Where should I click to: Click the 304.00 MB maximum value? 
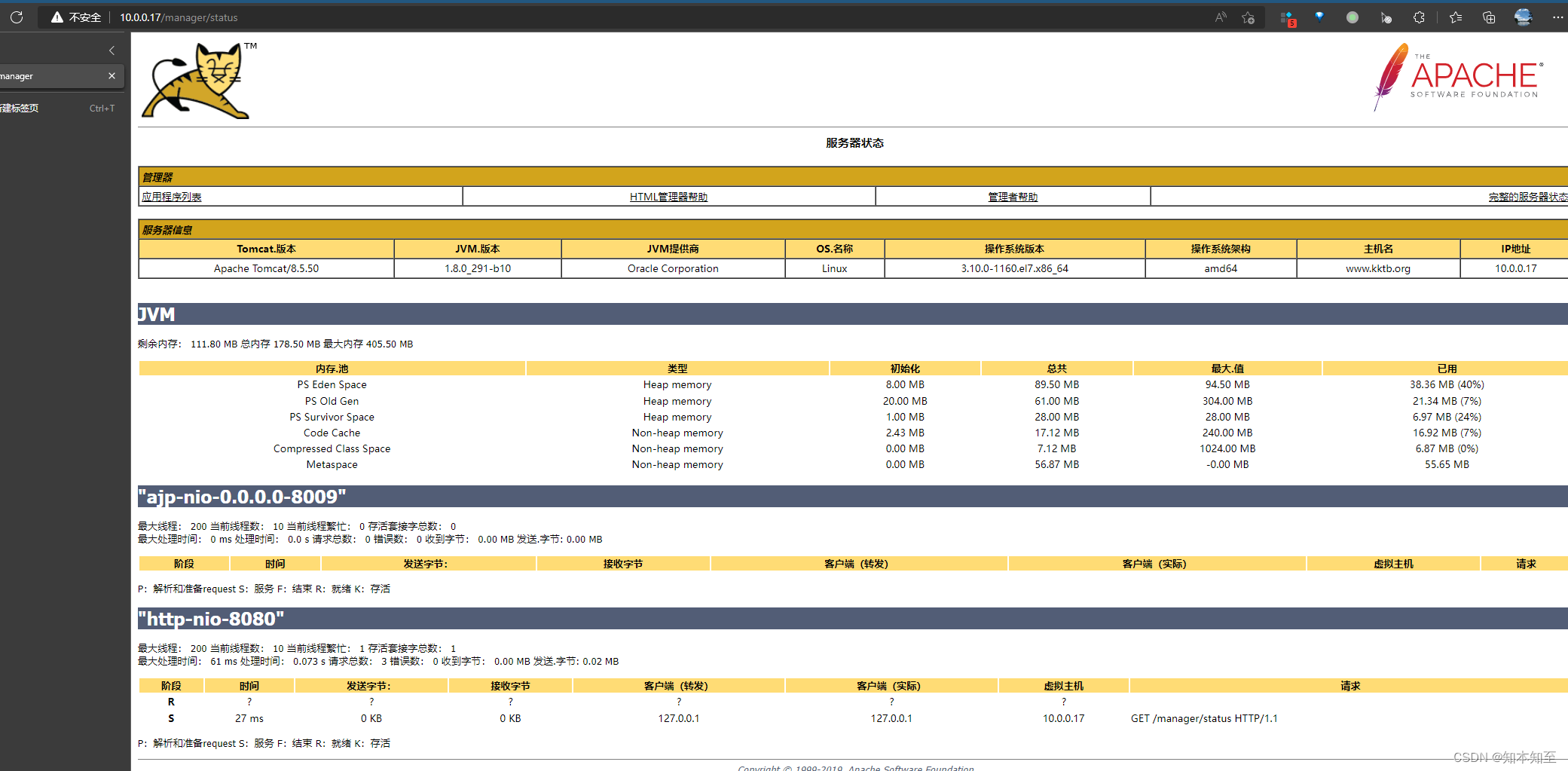[1227, 401]
